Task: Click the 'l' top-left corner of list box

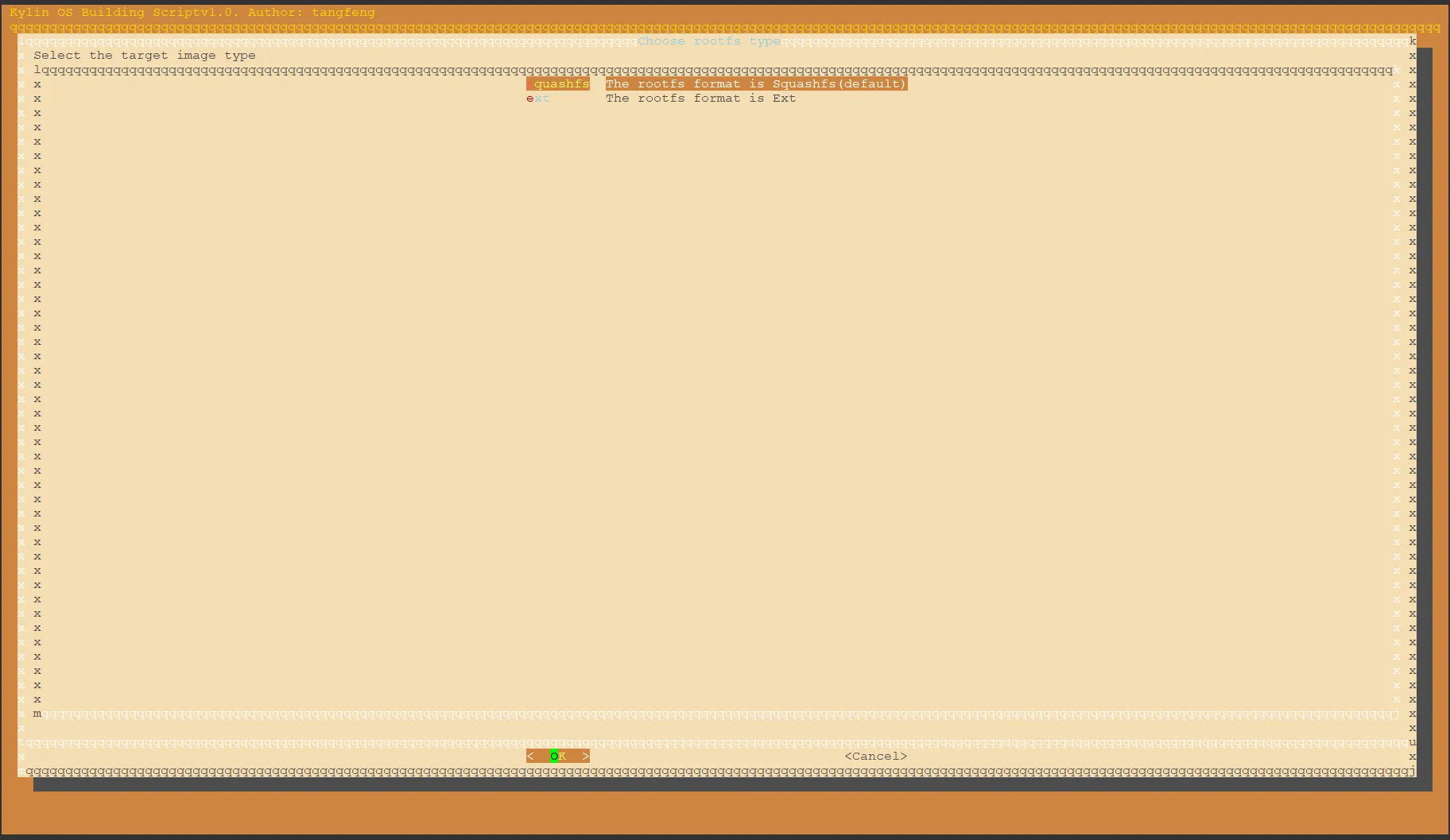Action: [37, 70]
